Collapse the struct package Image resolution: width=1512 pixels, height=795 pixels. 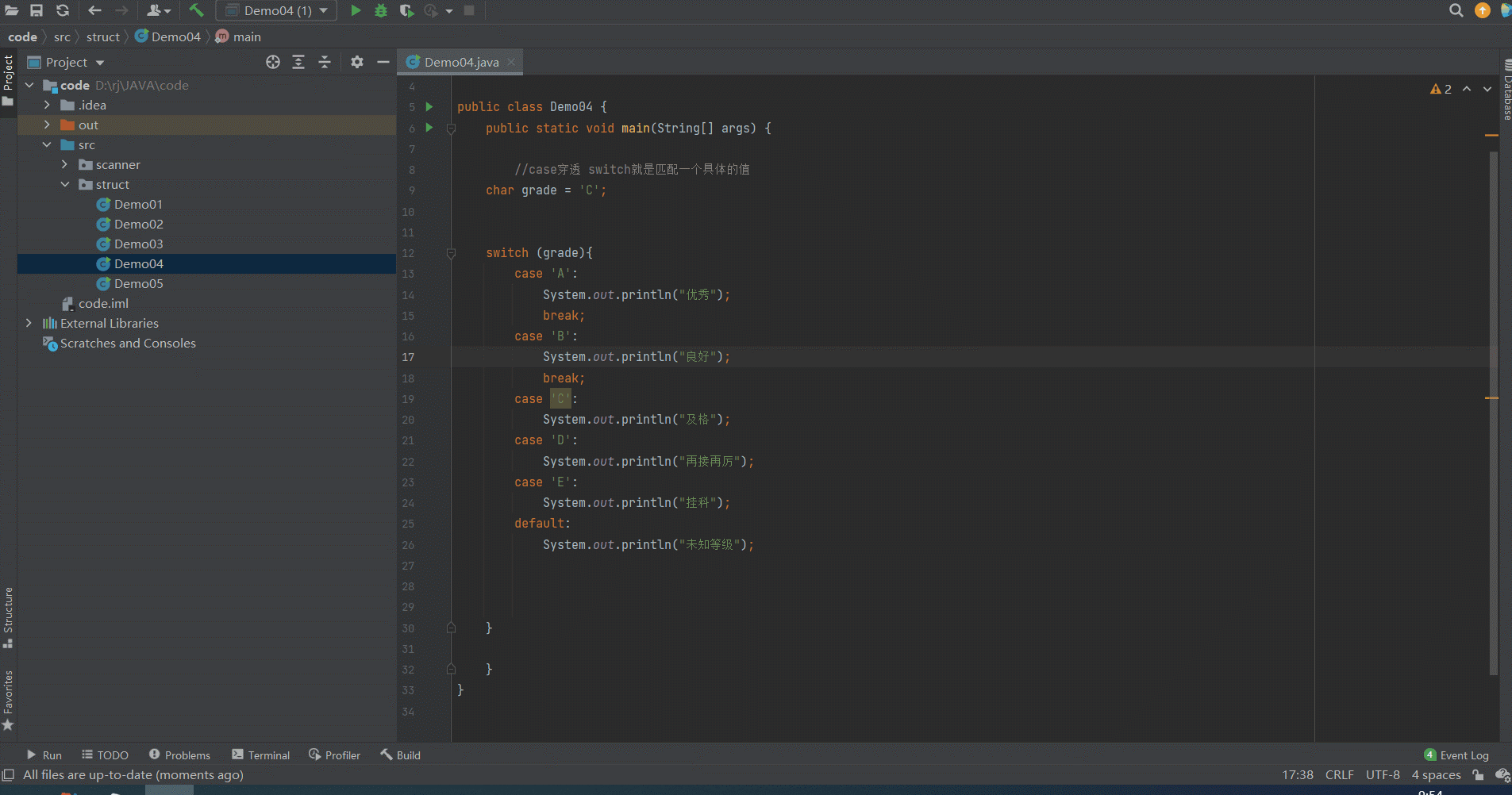click(x=65, y=184)
